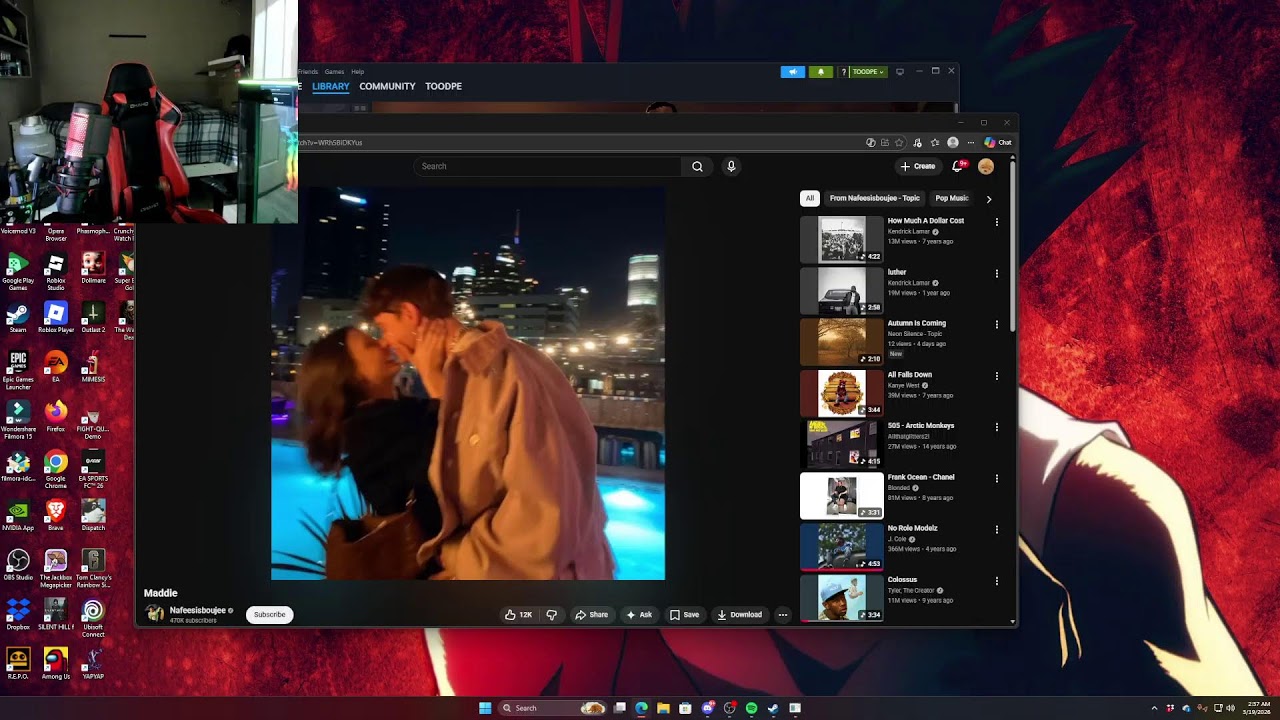The image size is (1280, 720).
Task: Click the Download button
Action: point(740,615)
